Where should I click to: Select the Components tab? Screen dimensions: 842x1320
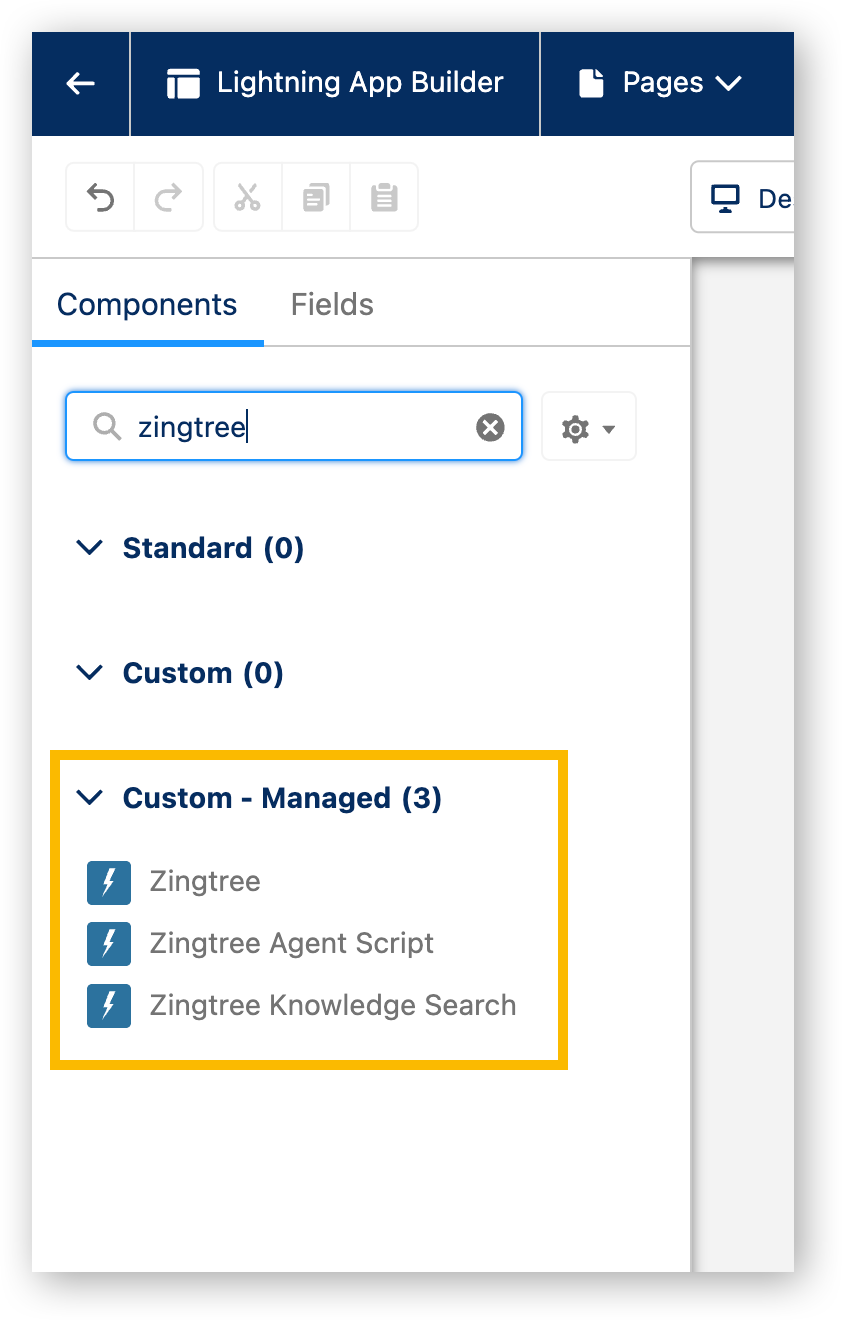coord(146,303)
